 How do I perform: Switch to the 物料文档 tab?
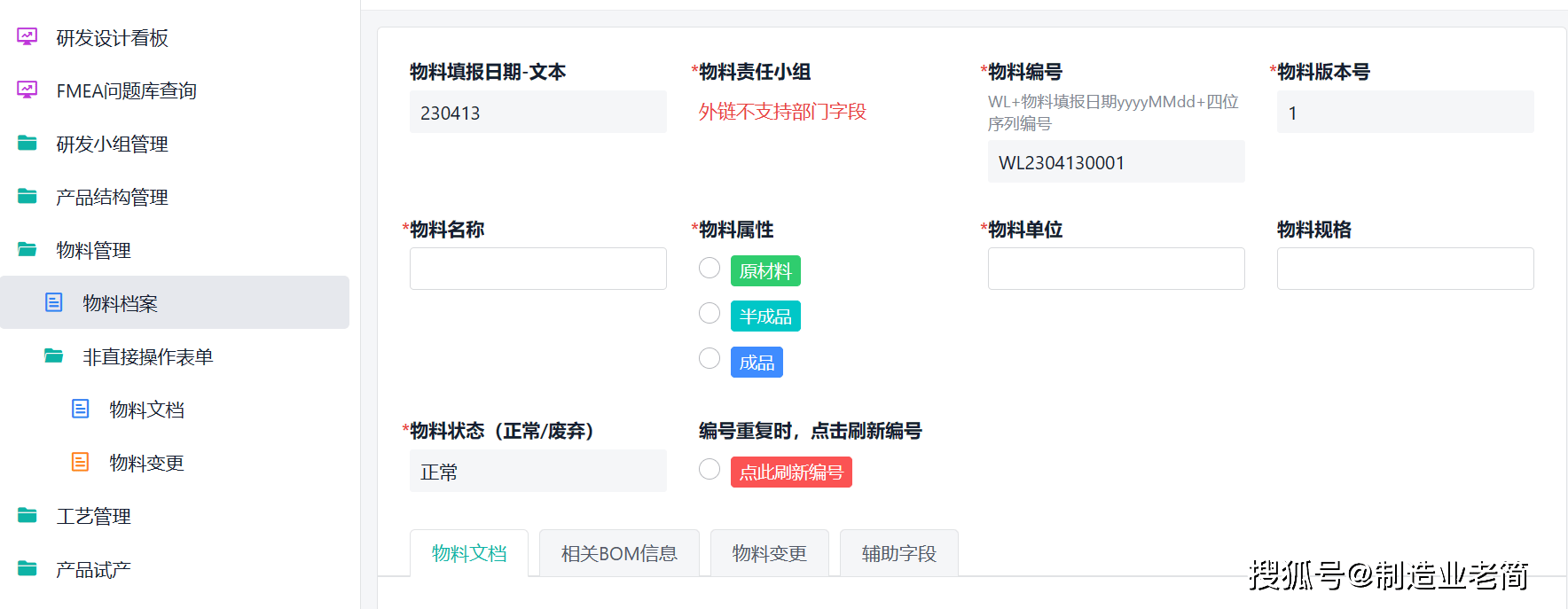point(469,553)
